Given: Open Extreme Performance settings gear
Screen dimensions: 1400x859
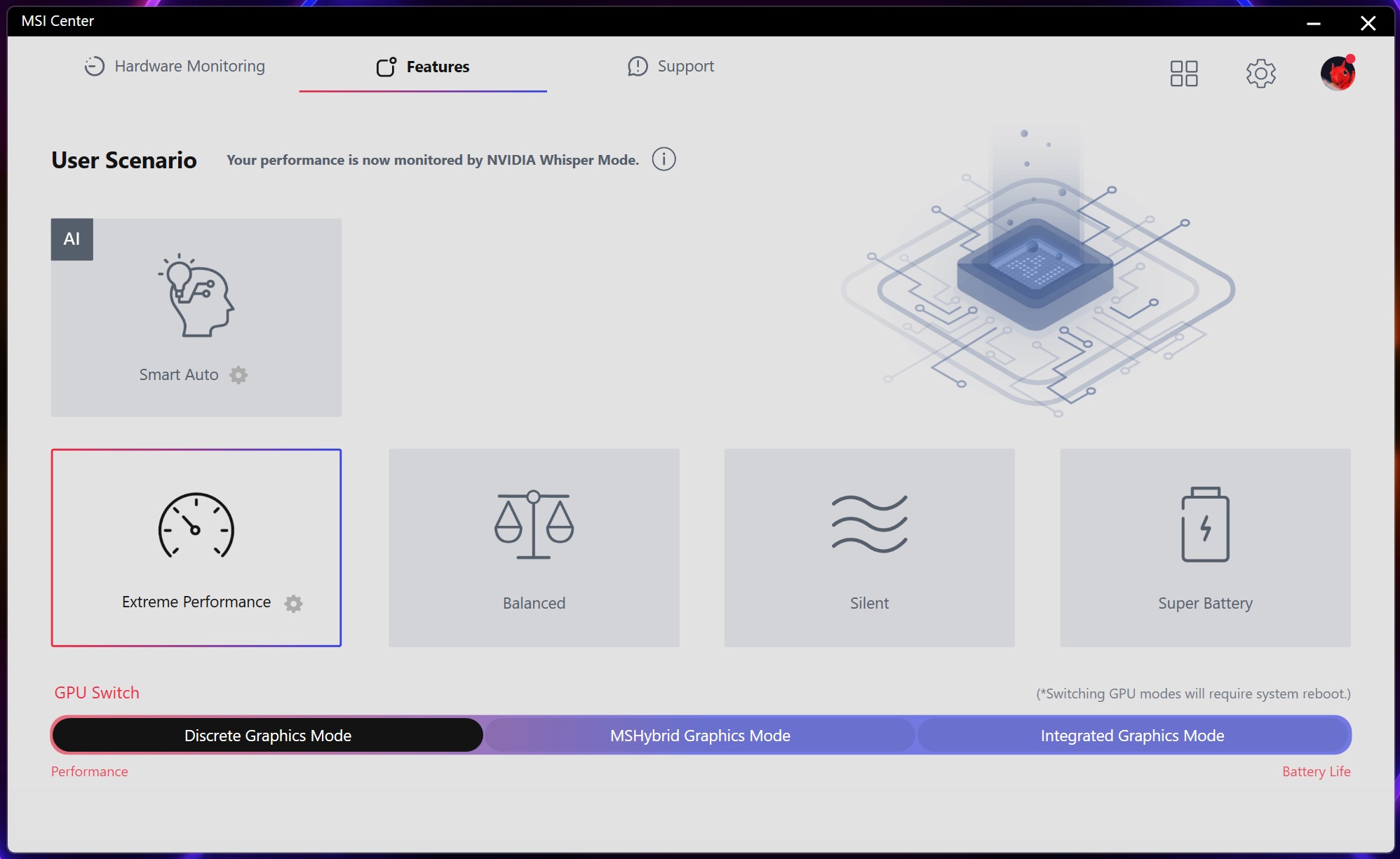Looking at the screenshot, I should 293,603.
